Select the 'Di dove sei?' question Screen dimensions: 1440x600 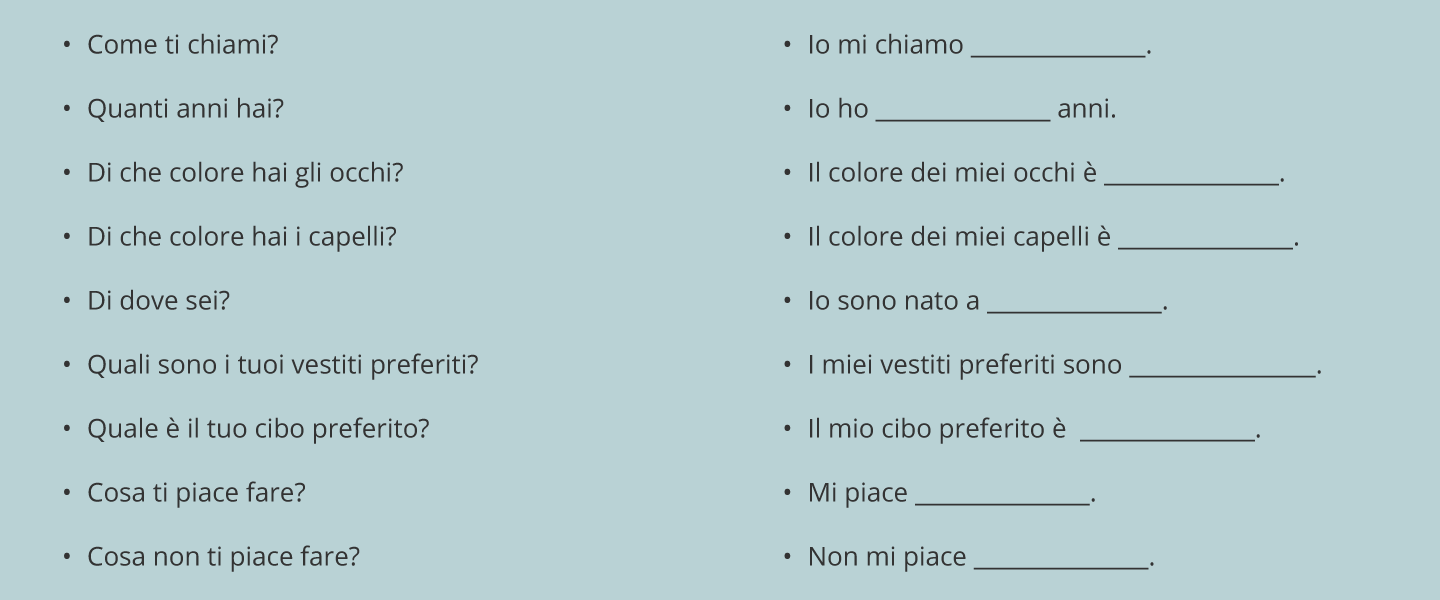click(x=158, y=301)
